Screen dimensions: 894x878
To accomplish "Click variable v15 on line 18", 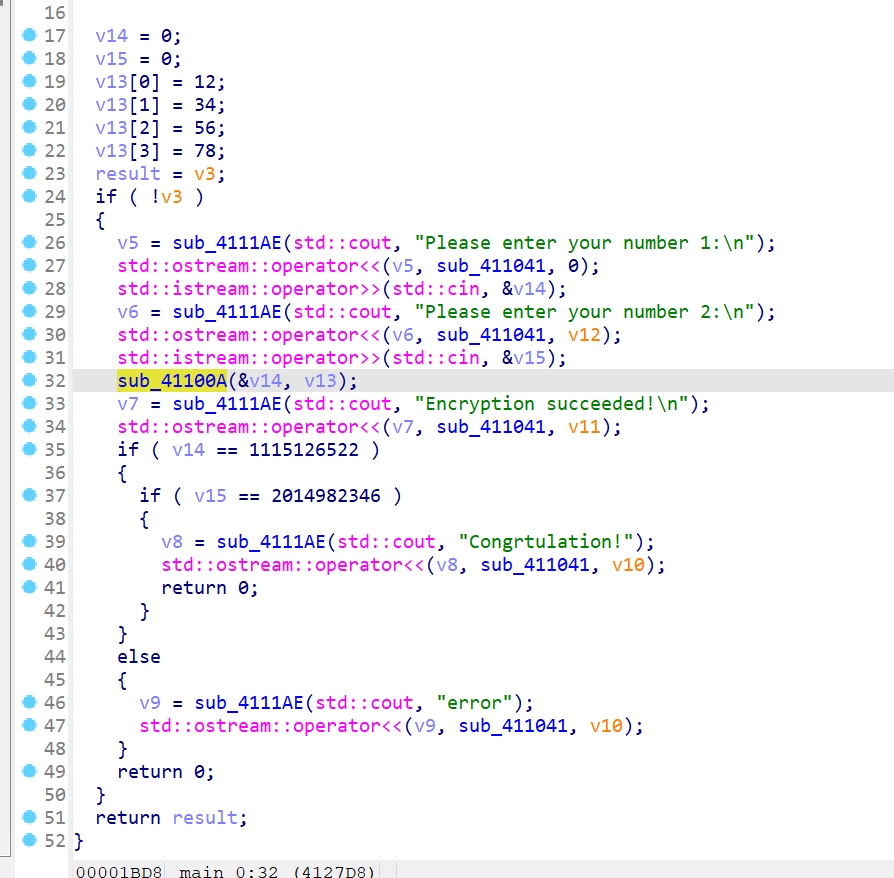I will (112, 59).
